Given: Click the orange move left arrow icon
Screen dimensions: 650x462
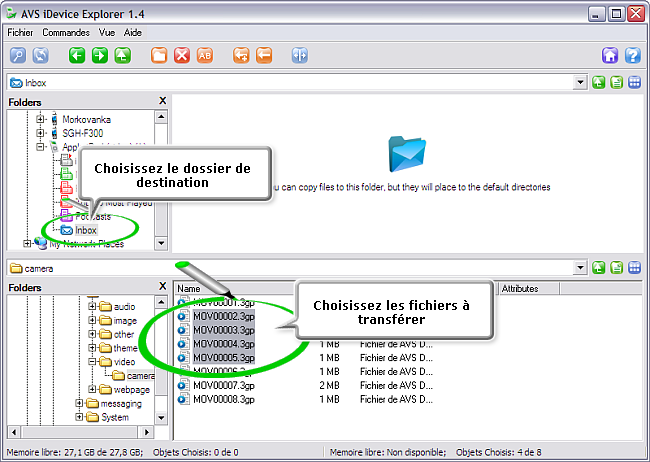Looking at the screenshot, I should coord(264,55).
